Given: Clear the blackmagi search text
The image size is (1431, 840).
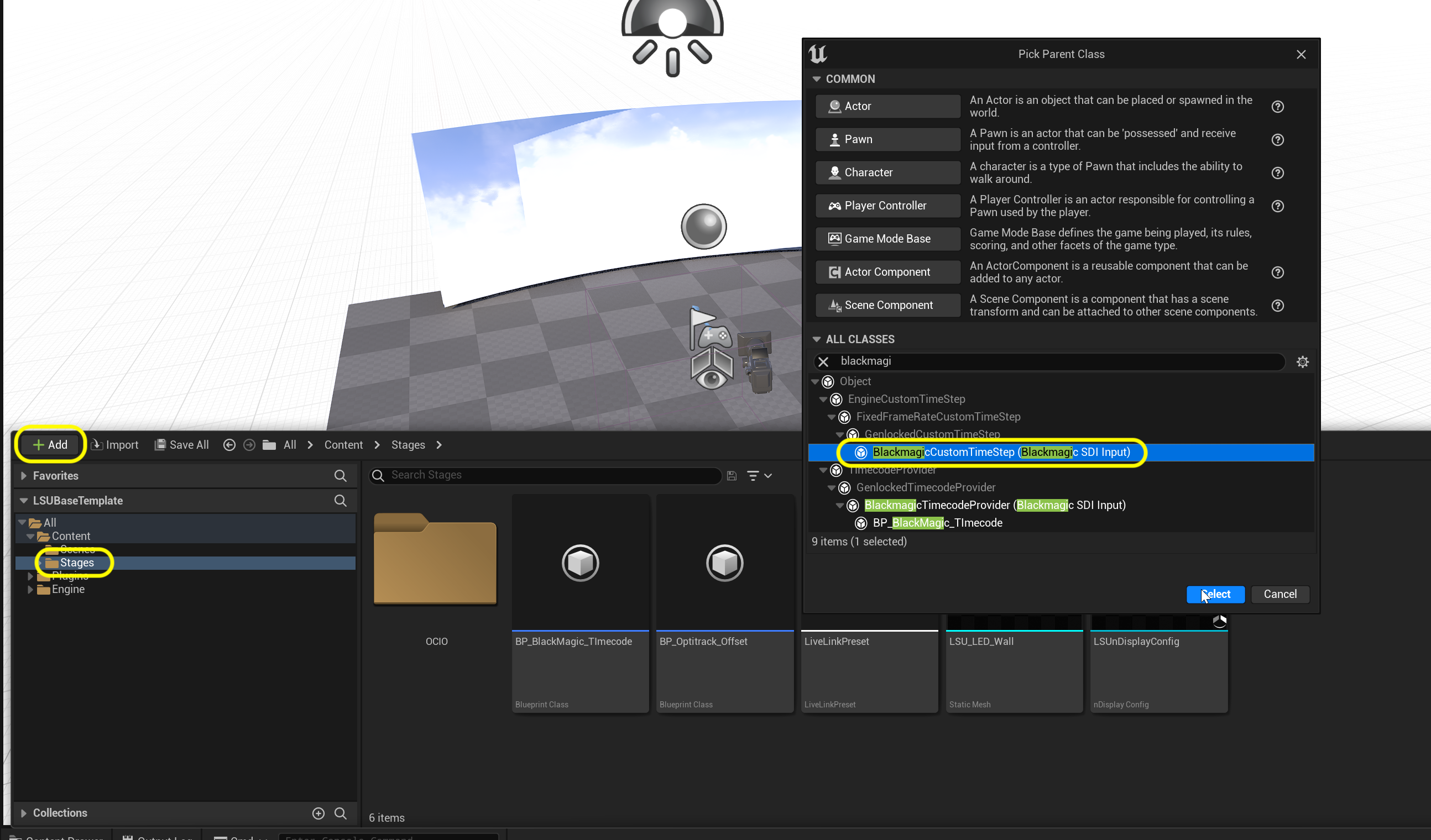Looking at the screenshot, I should [823, 361].
